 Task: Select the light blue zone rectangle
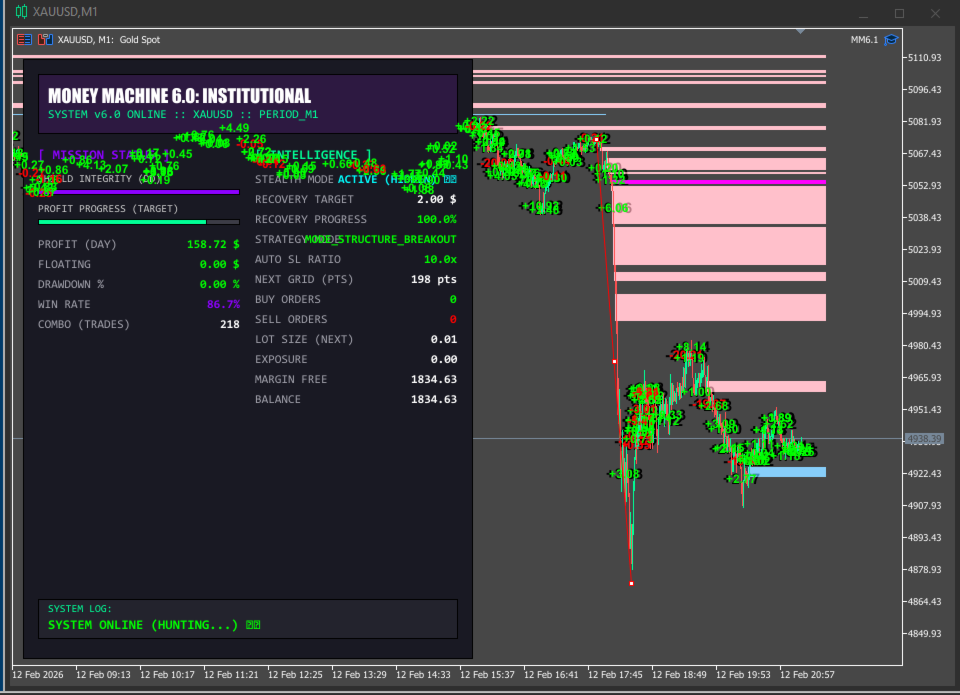pos(787,472)
